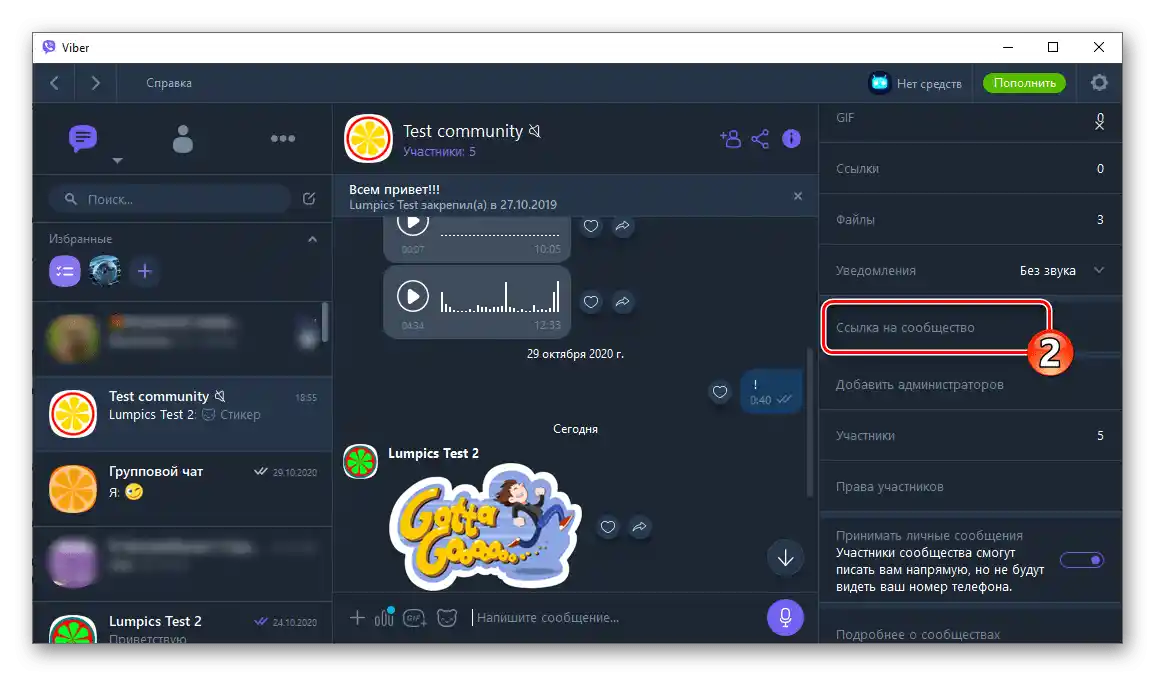Click the add participants icon in community header
The image size is (1155, 676).
(730, 139)
